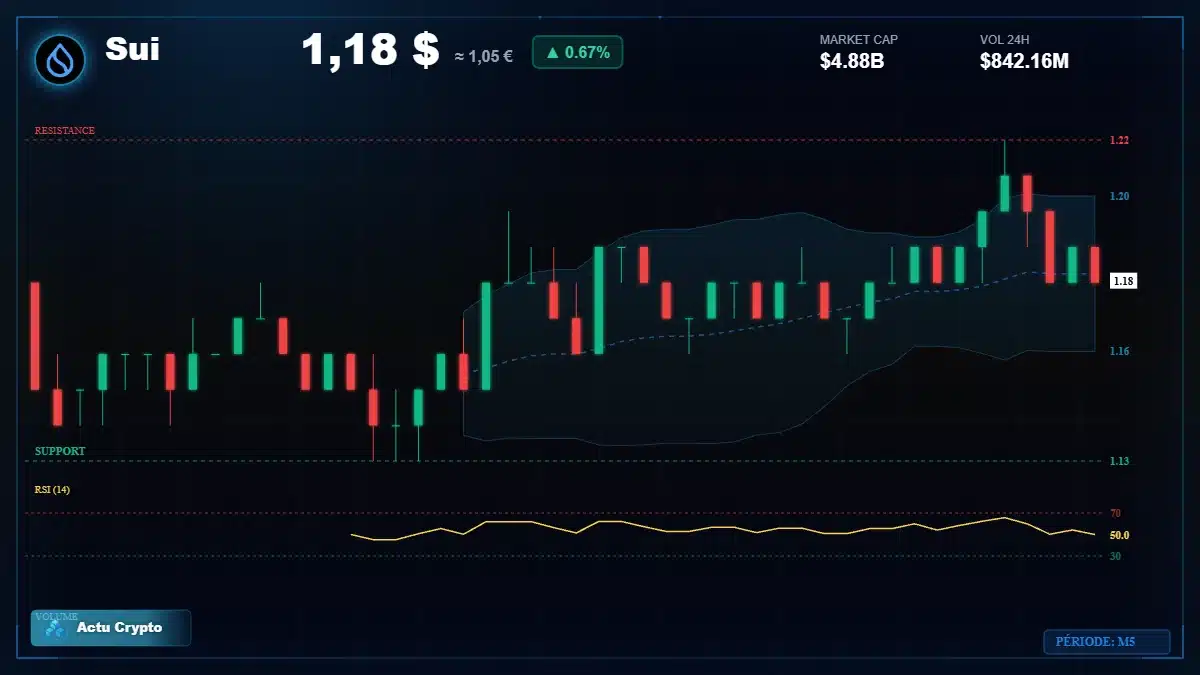Click the Actu Crypto cube logo
The width and height of the screenshot is (1200, 675).
point(56,628)
